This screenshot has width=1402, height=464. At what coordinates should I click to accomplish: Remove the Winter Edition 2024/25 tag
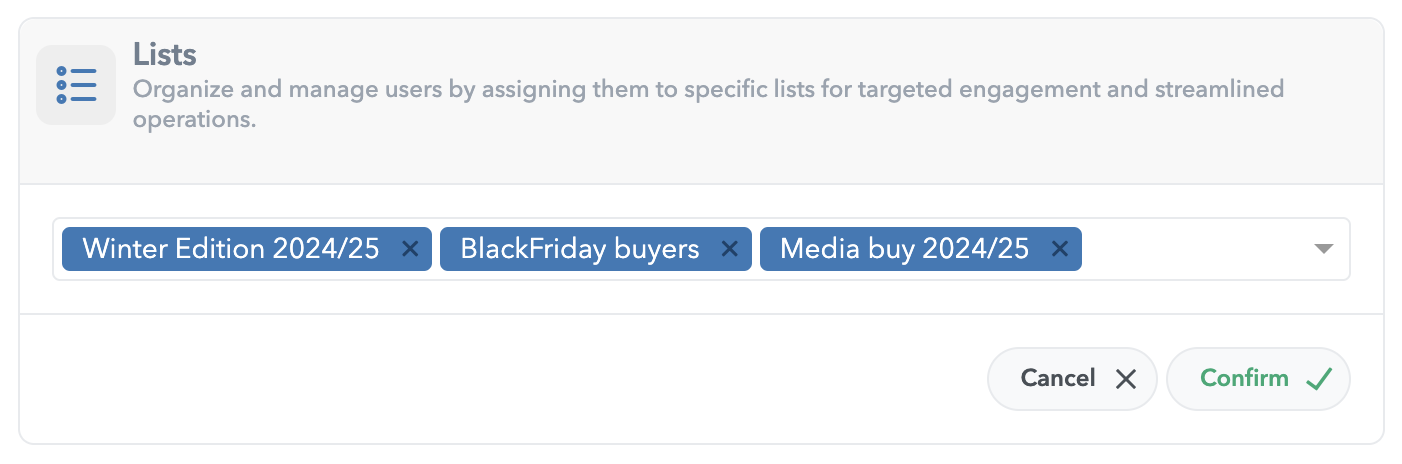coord(409,249)
